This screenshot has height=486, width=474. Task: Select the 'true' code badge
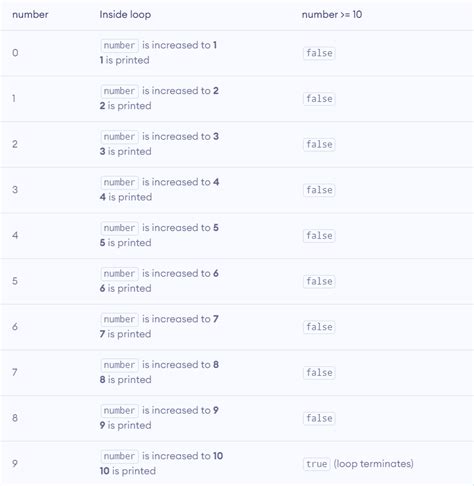[317, 464]
